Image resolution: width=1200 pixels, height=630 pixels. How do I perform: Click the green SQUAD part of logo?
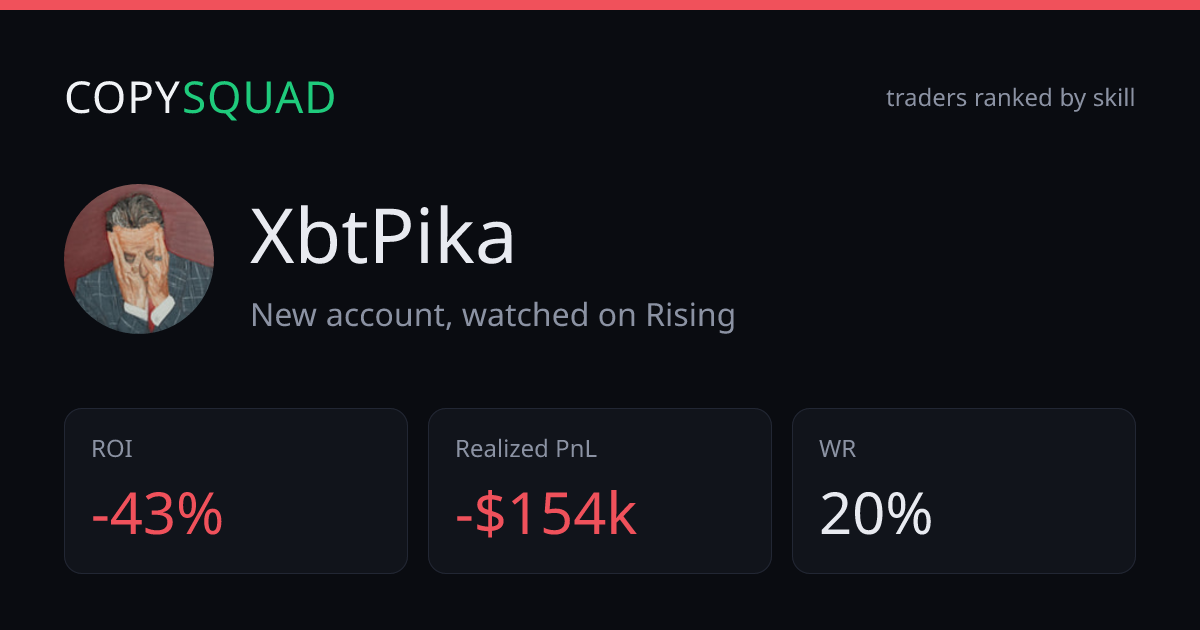point(259,98)
